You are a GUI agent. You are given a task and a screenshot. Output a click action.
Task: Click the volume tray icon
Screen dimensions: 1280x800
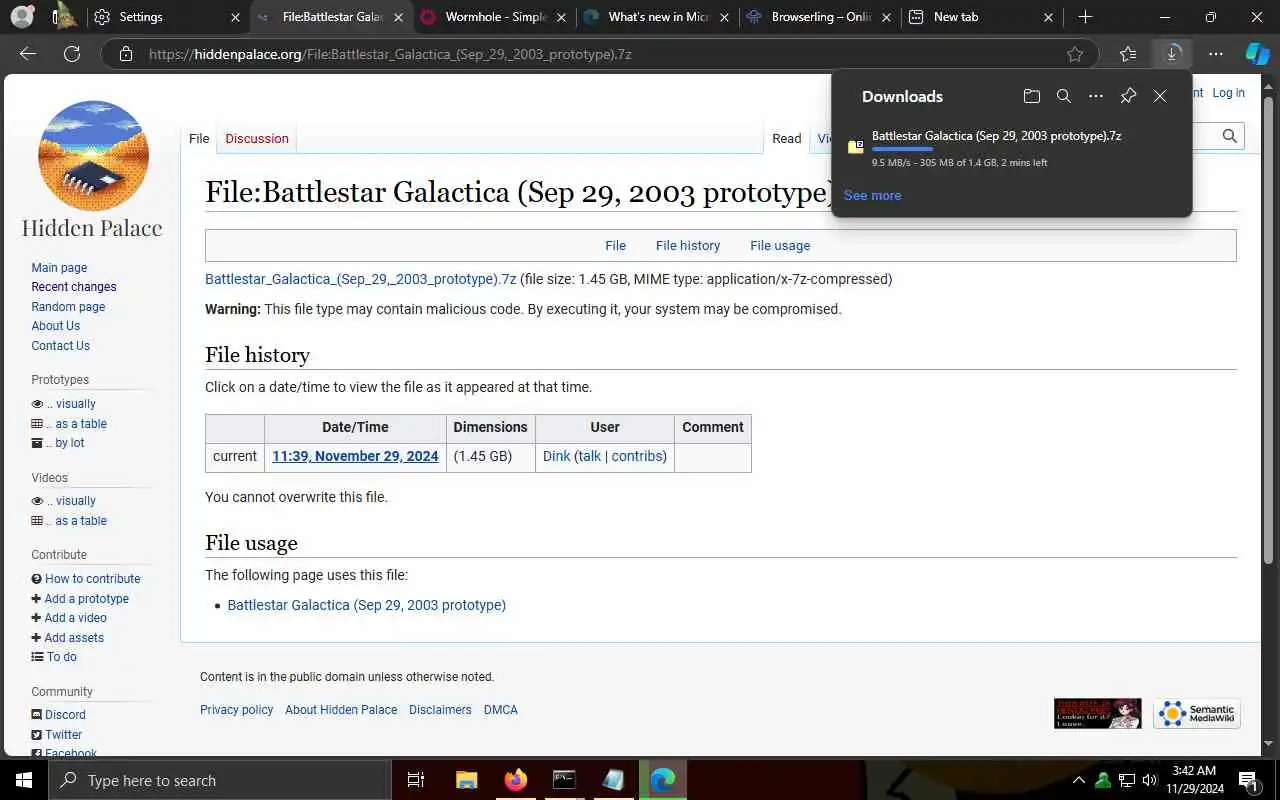tap(1149, 780)
